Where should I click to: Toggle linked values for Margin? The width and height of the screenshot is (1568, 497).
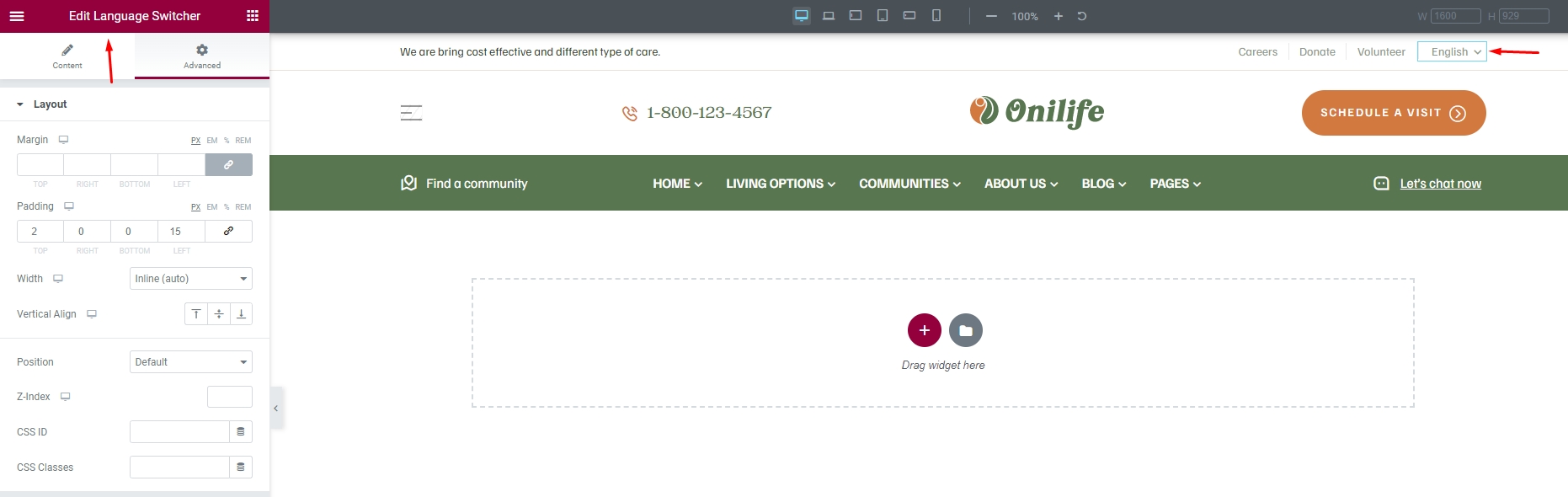point(228,165)
